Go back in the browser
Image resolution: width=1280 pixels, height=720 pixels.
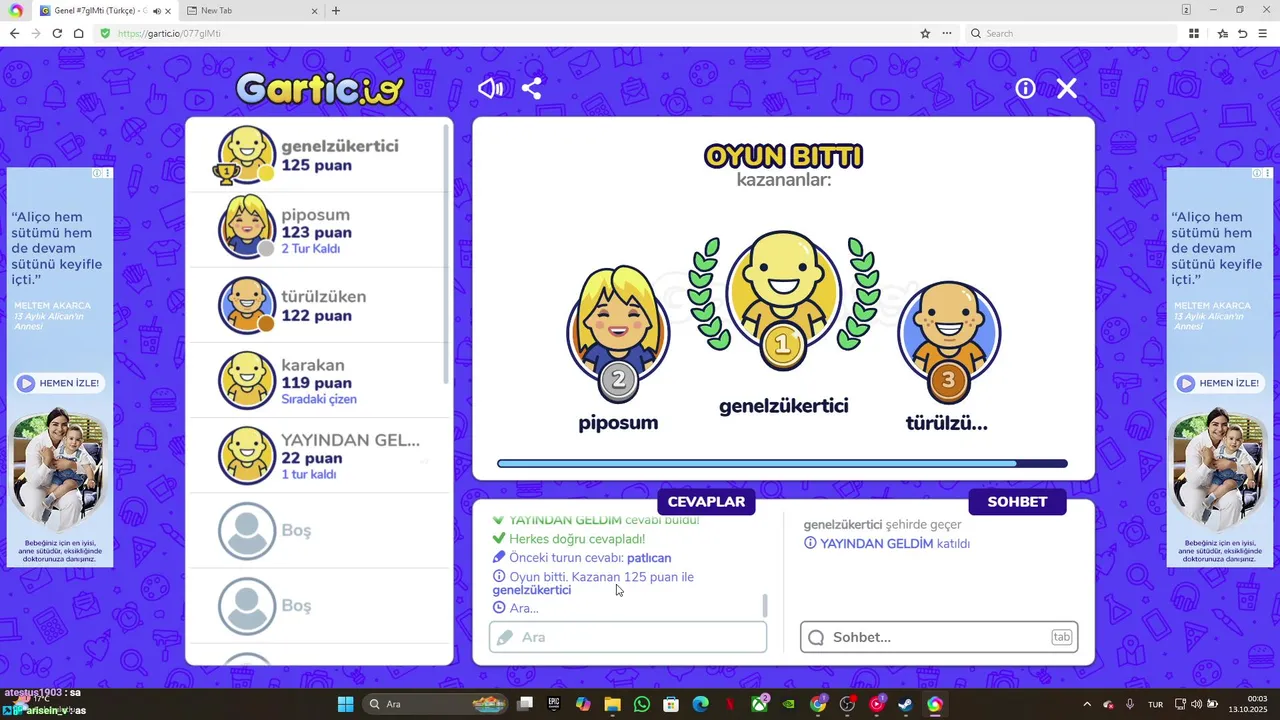click(x=14, y=33)
